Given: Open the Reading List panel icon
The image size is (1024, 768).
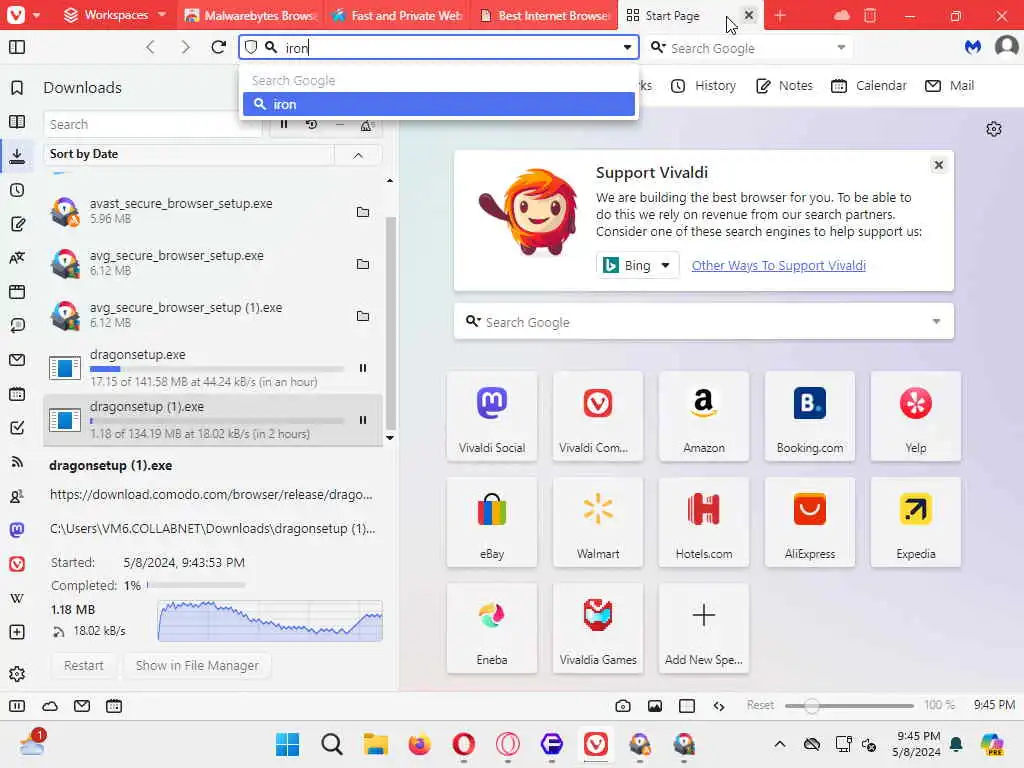Looking at the screenshot, I should (x=18, y=121).
